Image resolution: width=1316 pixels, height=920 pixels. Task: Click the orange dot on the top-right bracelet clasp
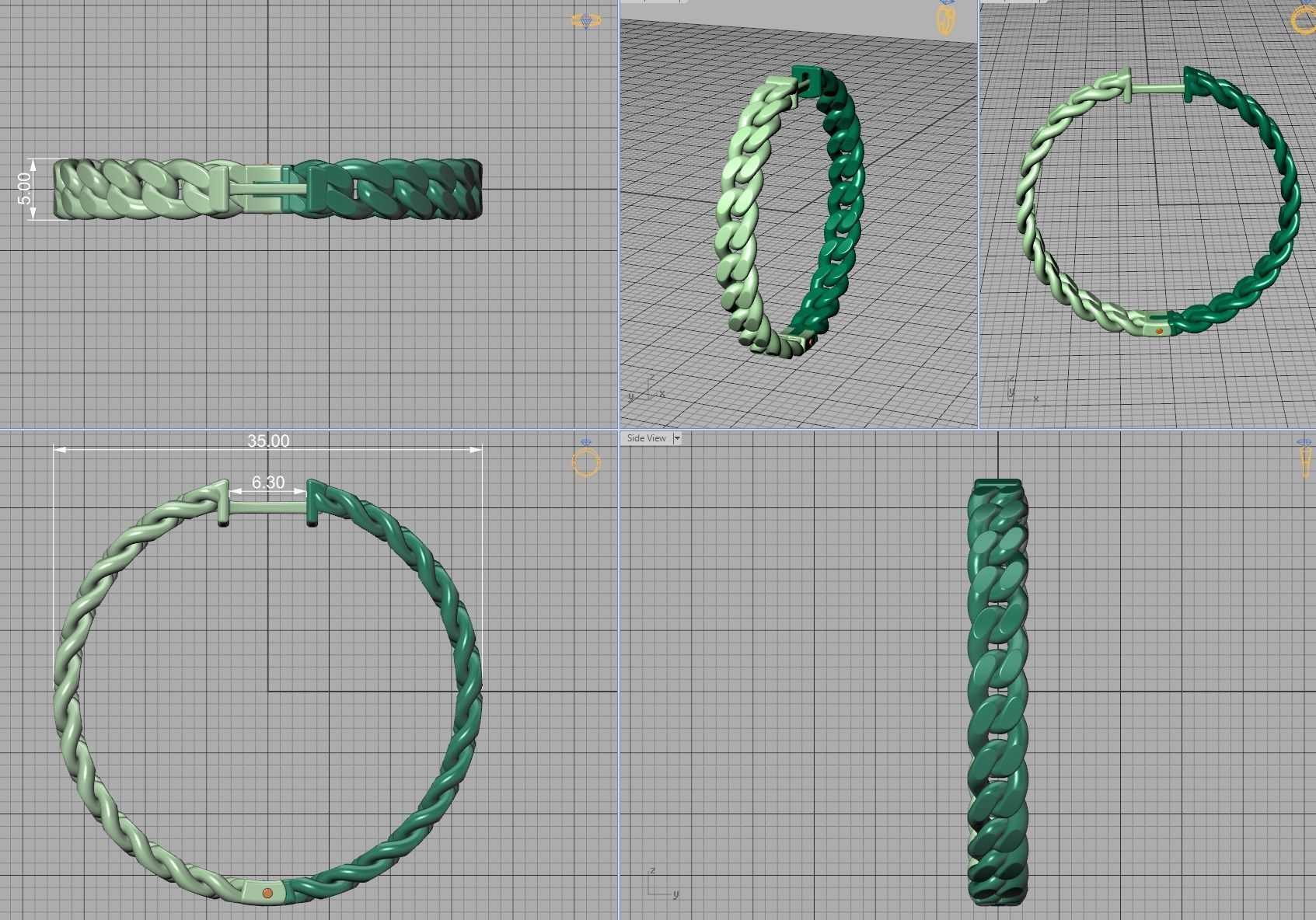coord(1161,329)
